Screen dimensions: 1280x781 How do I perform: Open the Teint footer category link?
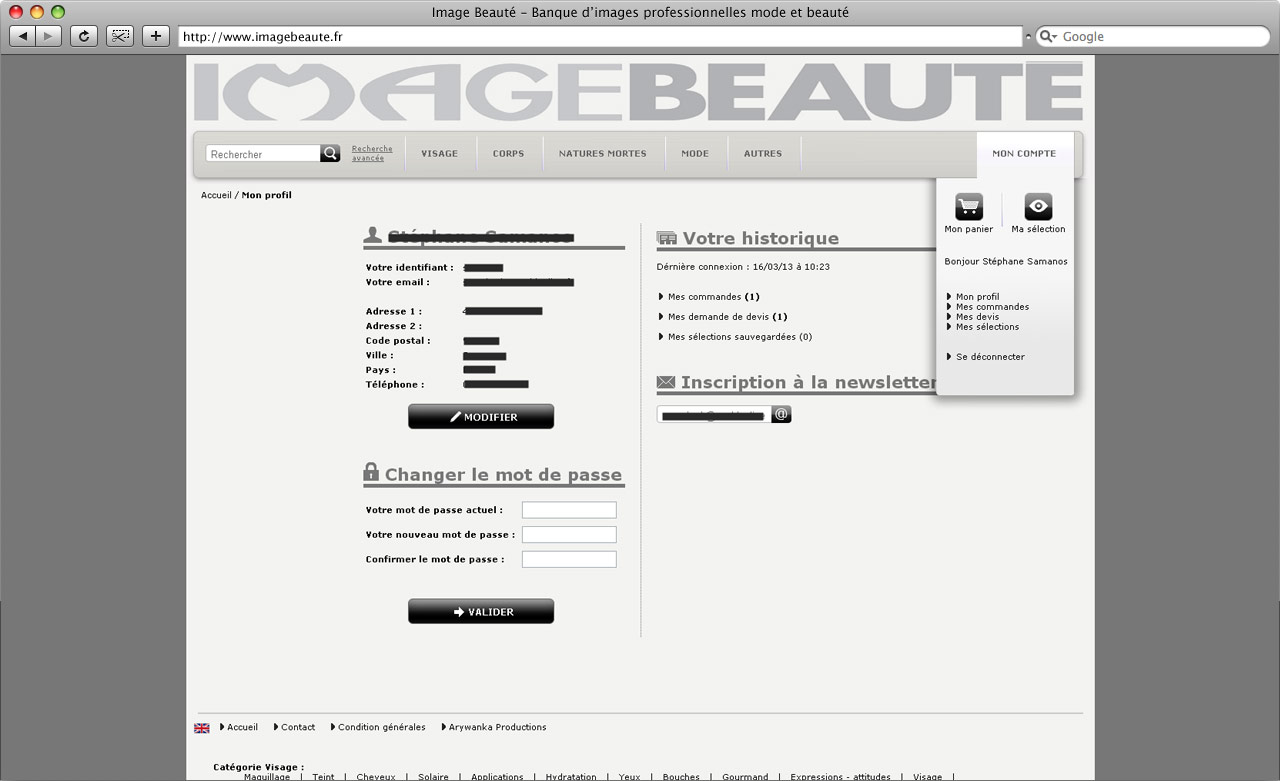[x=323, y=777]
